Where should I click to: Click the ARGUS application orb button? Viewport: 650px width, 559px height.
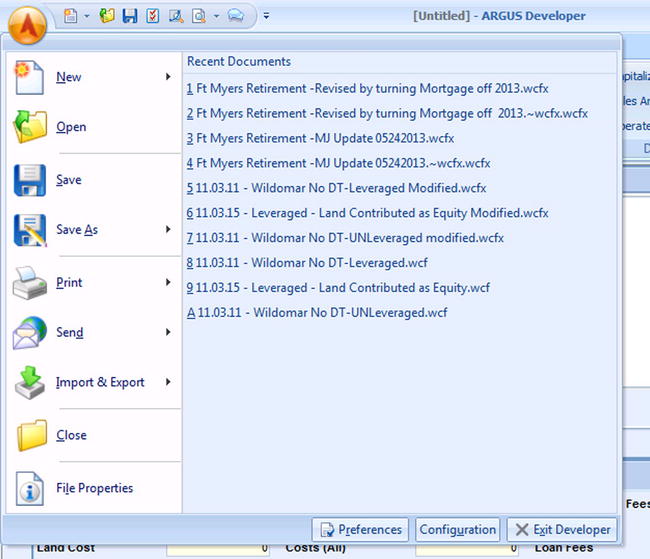pos(27,26)
